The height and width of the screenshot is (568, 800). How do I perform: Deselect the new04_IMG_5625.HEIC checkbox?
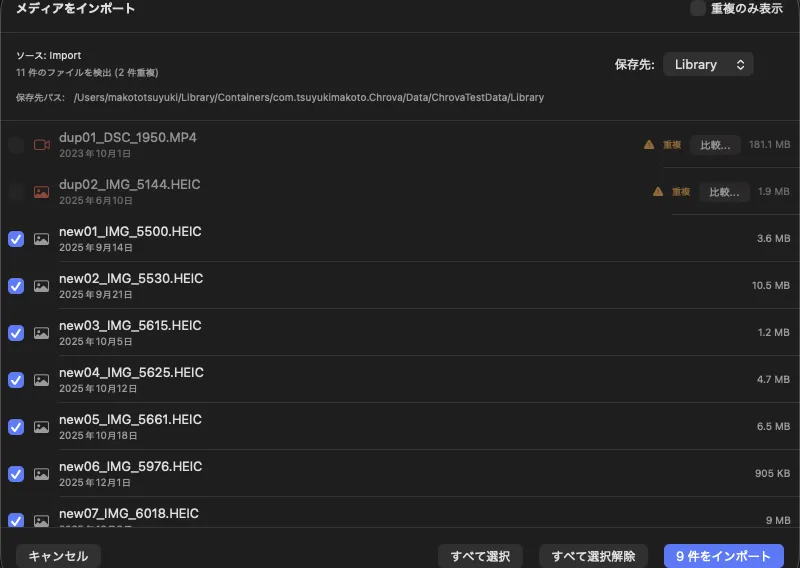point(16,380)
